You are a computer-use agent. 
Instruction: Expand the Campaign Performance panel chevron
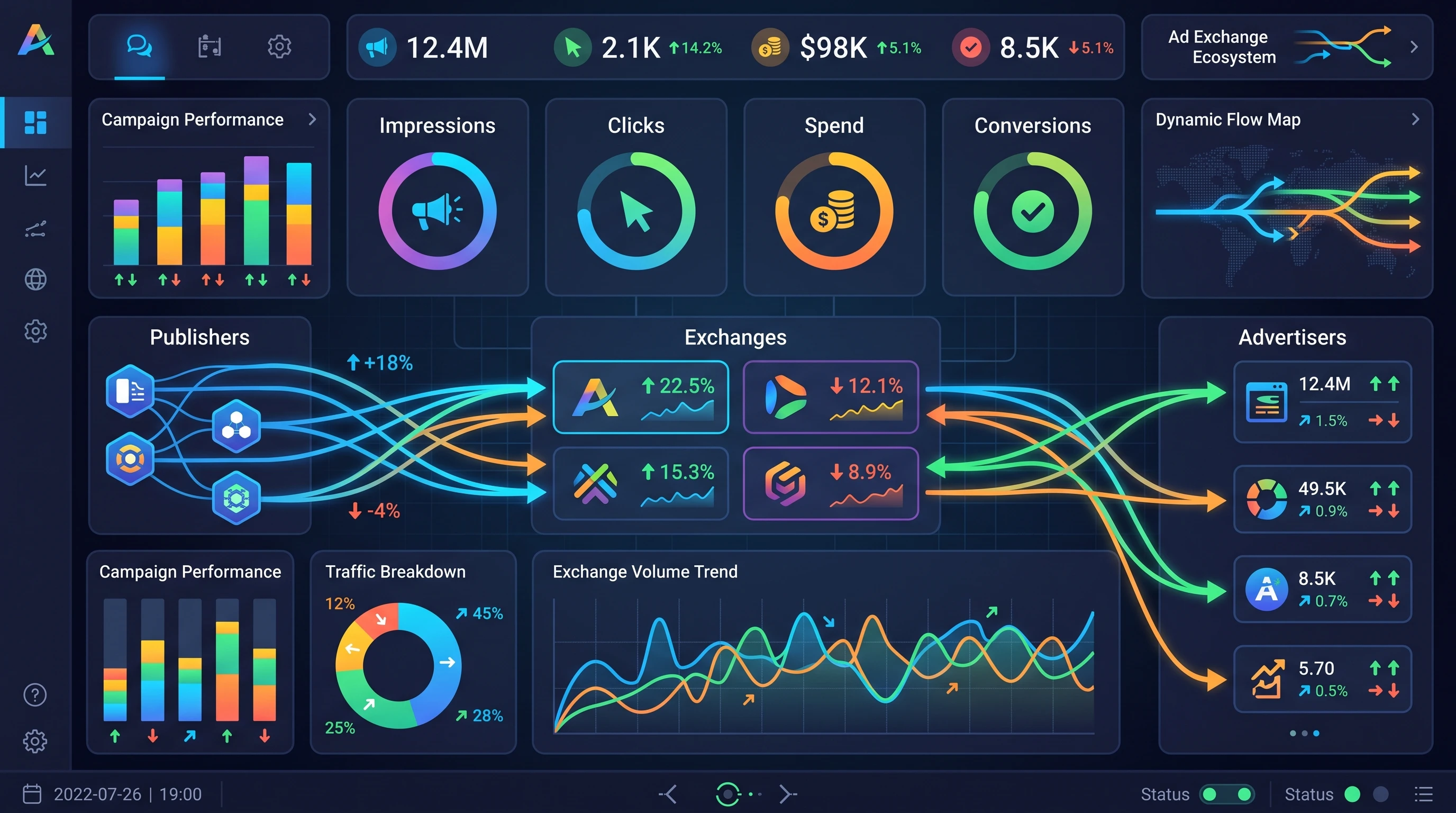(x=313, y=119)
